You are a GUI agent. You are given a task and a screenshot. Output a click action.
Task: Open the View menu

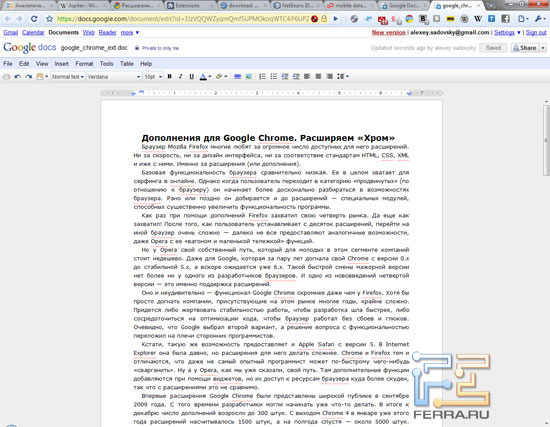(42, 64)
